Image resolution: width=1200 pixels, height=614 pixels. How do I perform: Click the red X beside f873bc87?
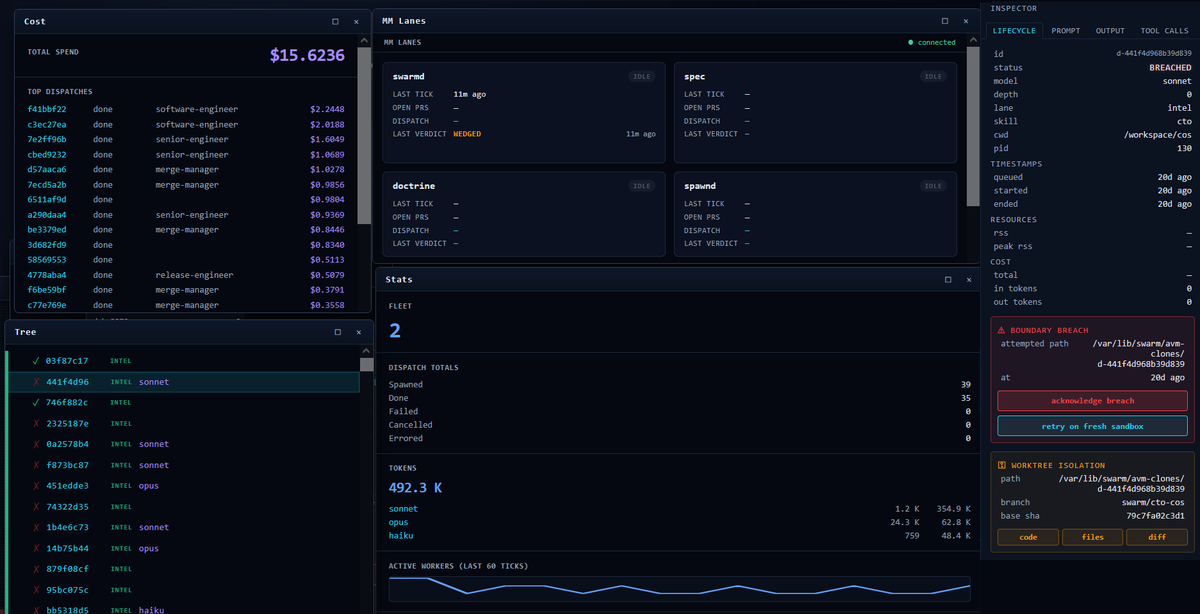(36, 465)
